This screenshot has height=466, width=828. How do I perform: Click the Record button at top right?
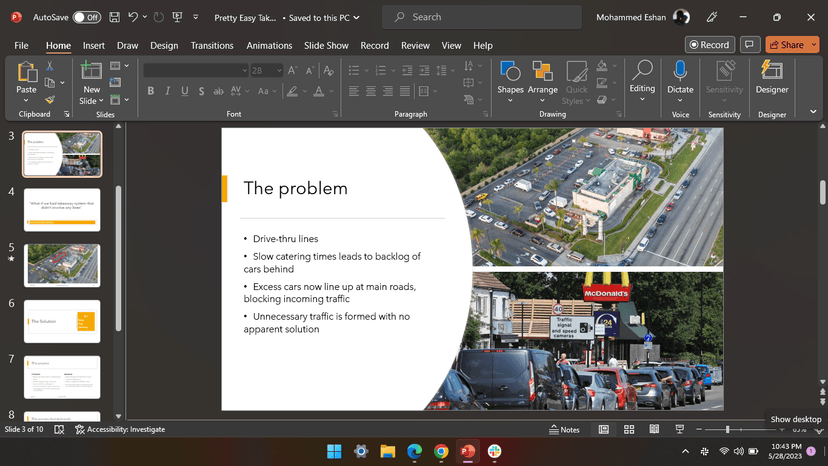click(709, 45)
